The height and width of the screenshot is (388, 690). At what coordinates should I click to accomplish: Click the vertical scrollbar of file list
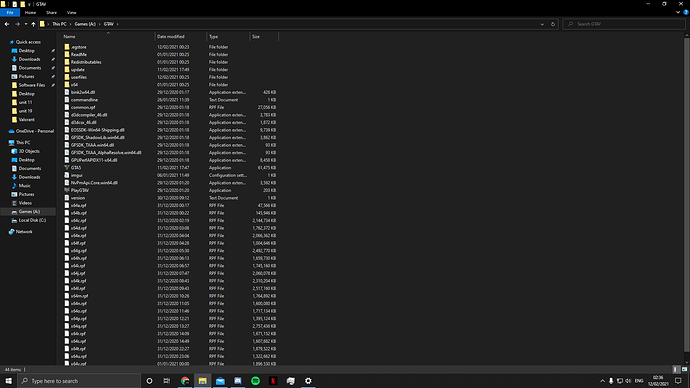pos(687,194)
